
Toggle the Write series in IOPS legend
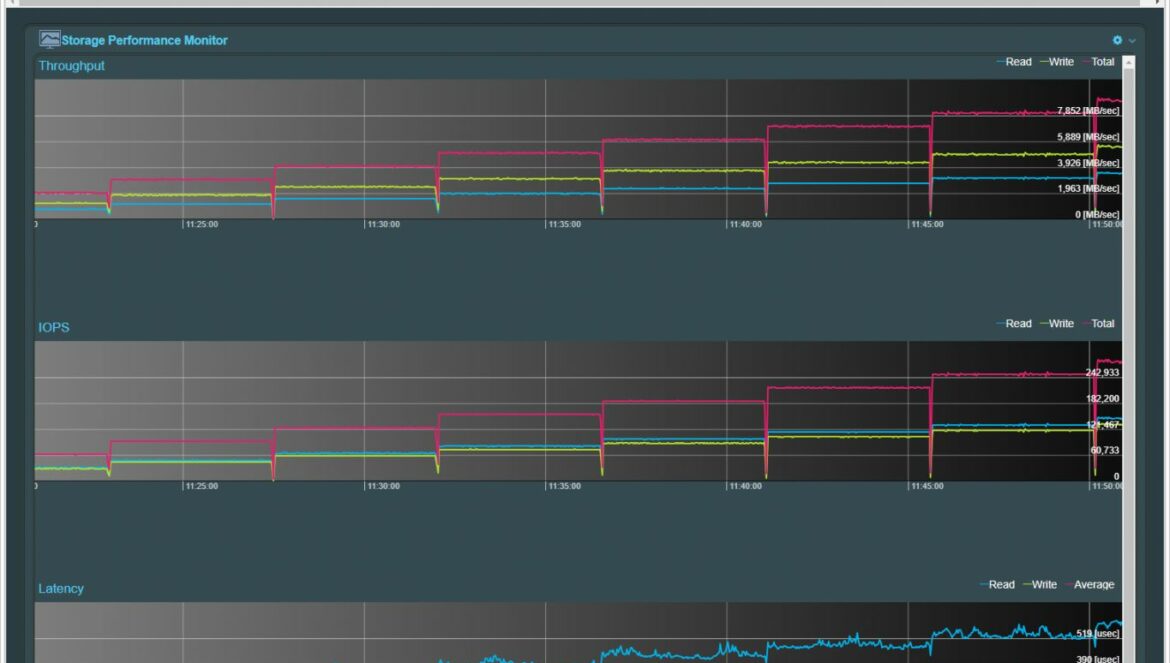[1057, 324]
